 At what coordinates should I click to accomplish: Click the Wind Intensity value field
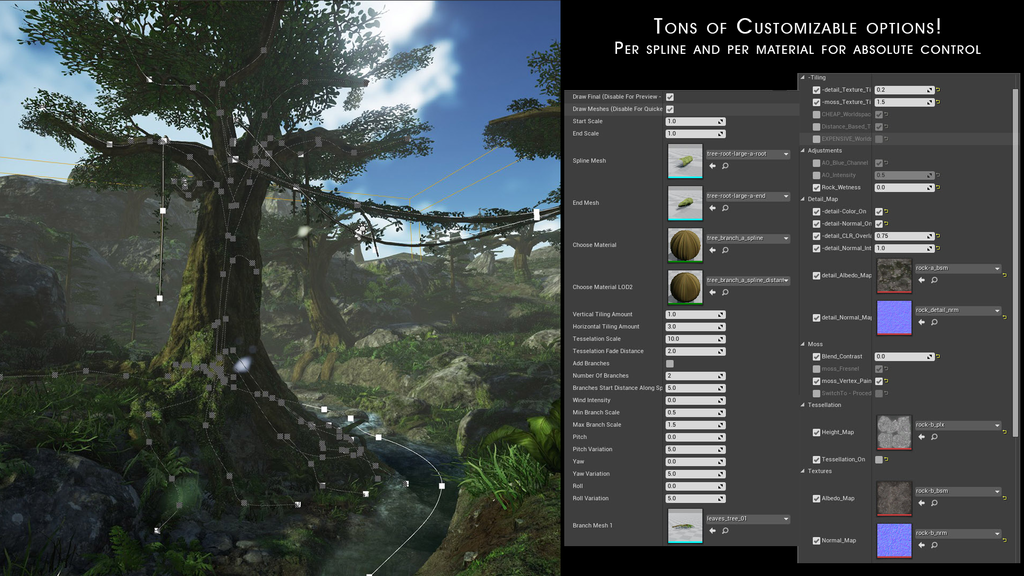tap(696, 400)
